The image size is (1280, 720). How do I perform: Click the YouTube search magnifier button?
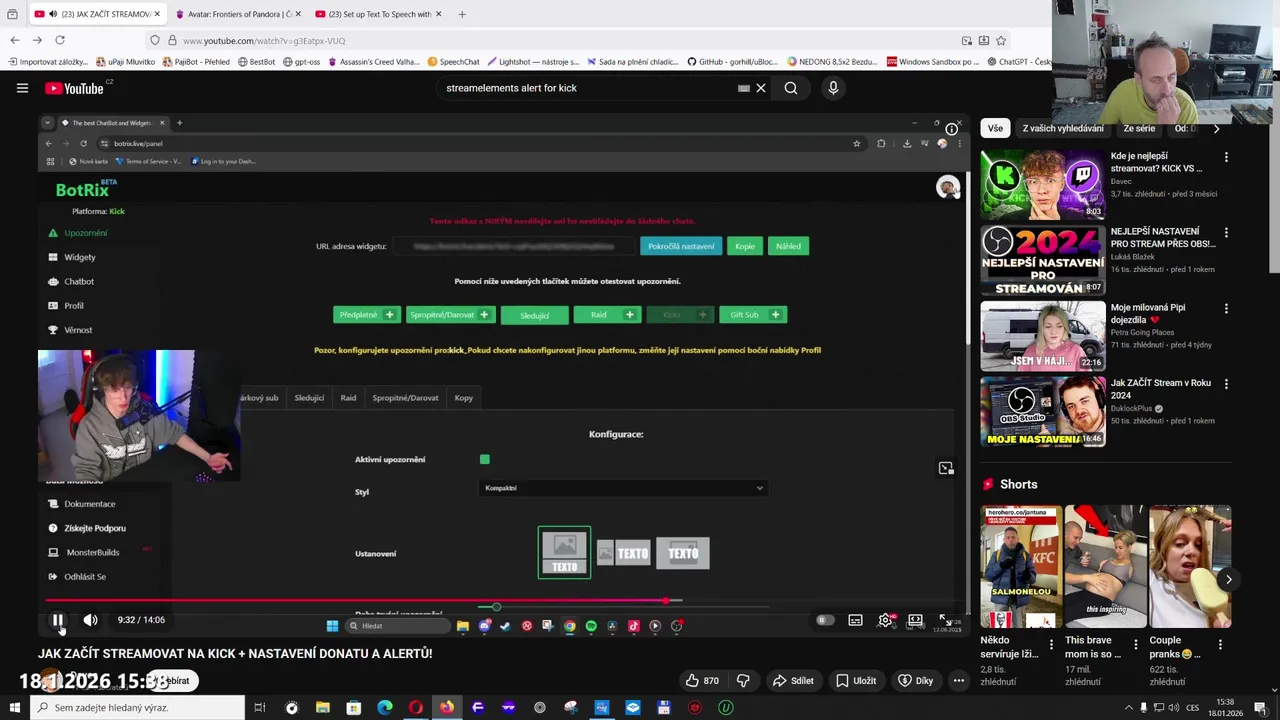coord(791,88)
